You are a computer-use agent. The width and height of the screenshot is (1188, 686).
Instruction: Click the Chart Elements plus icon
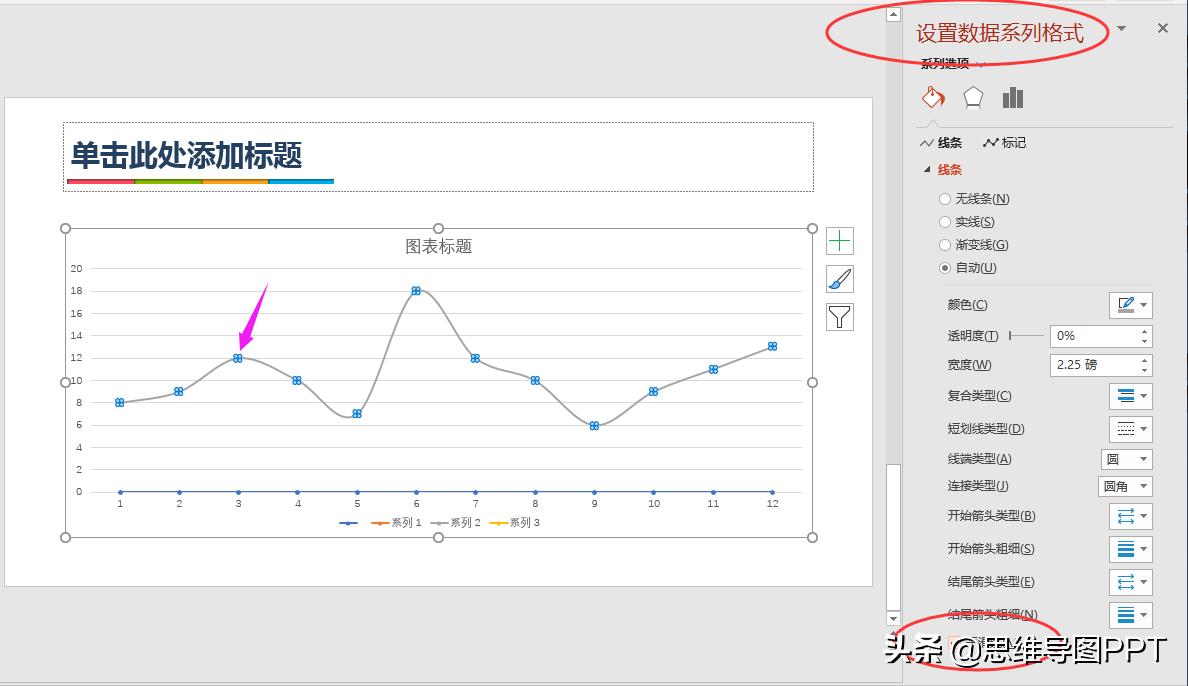[x=840, y=240]
